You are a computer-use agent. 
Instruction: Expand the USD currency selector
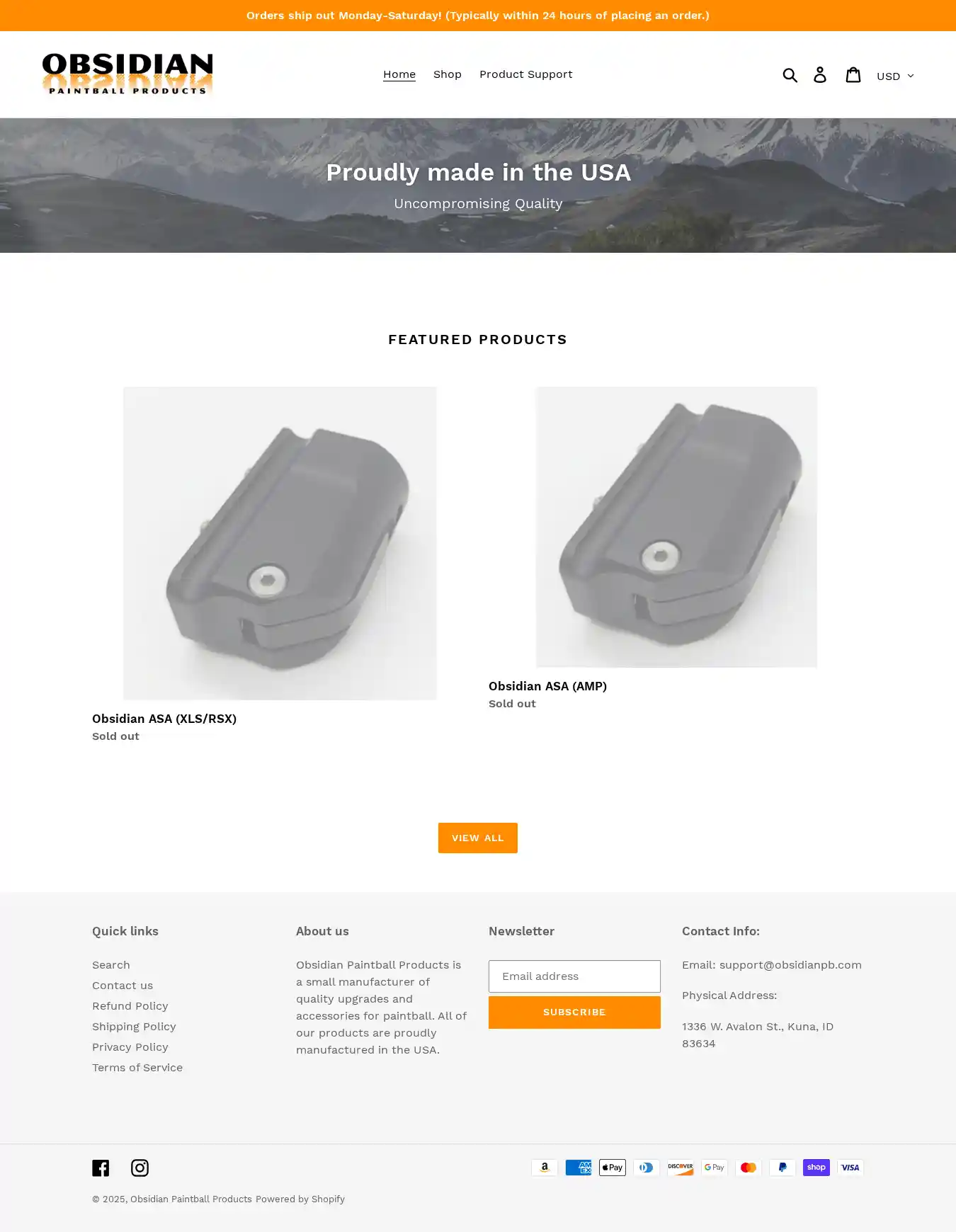coord(895,76)
